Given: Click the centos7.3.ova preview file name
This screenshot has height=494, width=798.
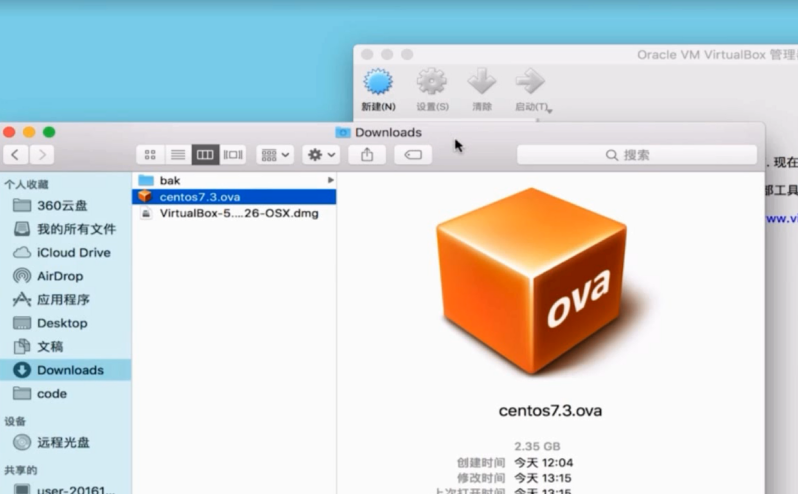Looking at the screenshot, I should 550,411.
